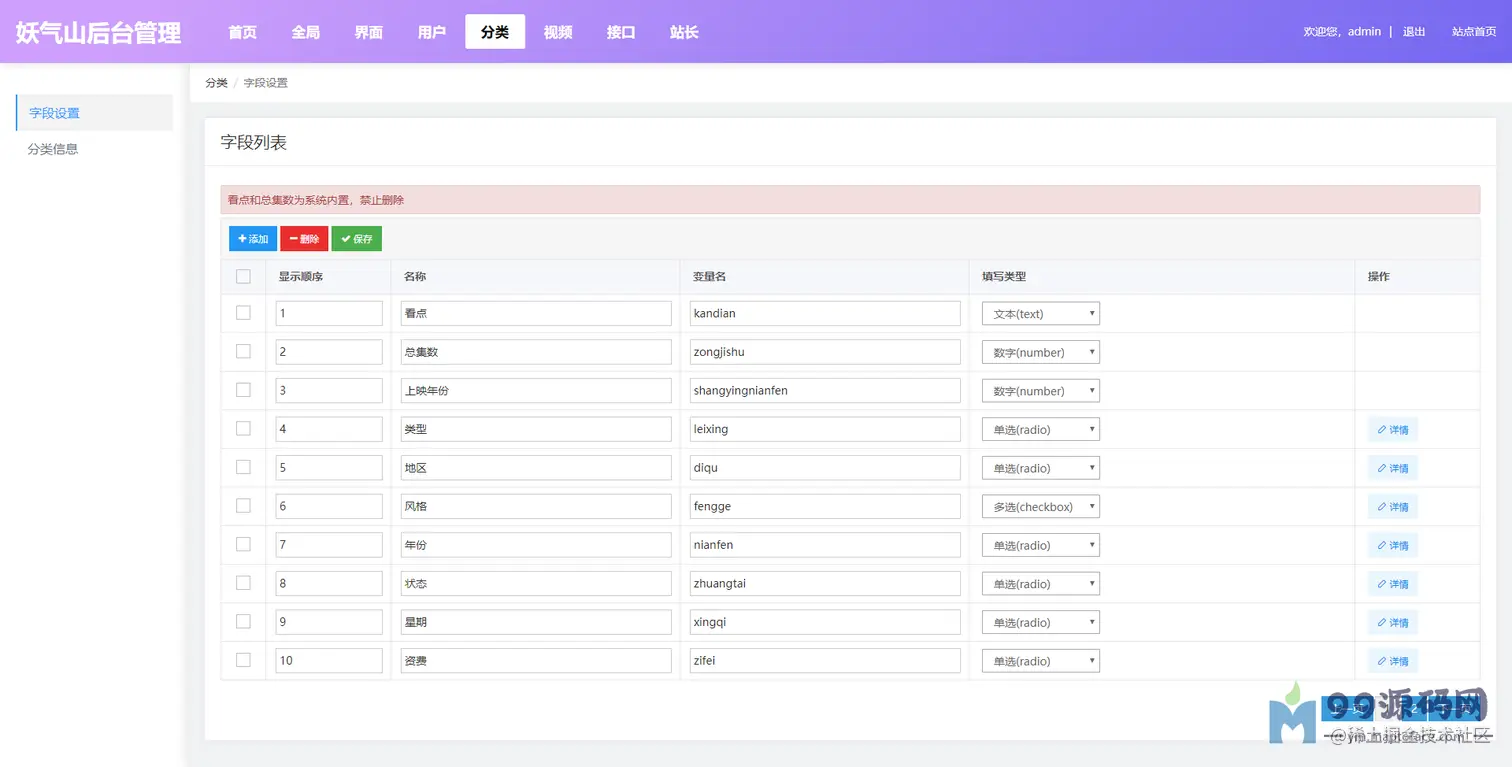Open the type dropdown for kandian
The width and height of the screenshot is (1512, 767).
click(x=1040, y=313)
